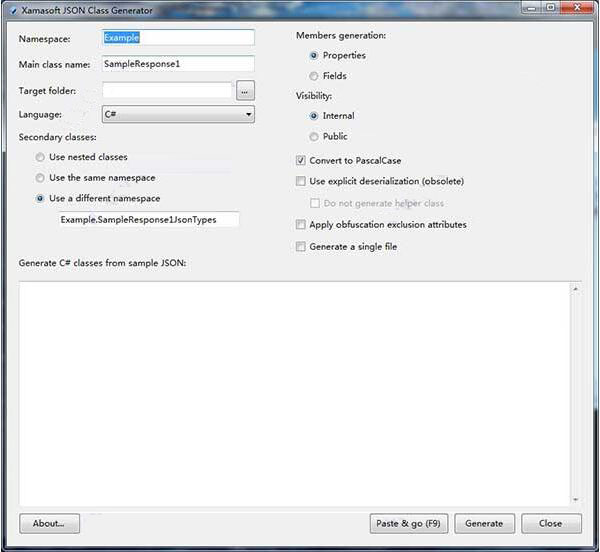The image size is (600, 552).
Task: Browse for target folder with ellipsis button
Action: 245,91
